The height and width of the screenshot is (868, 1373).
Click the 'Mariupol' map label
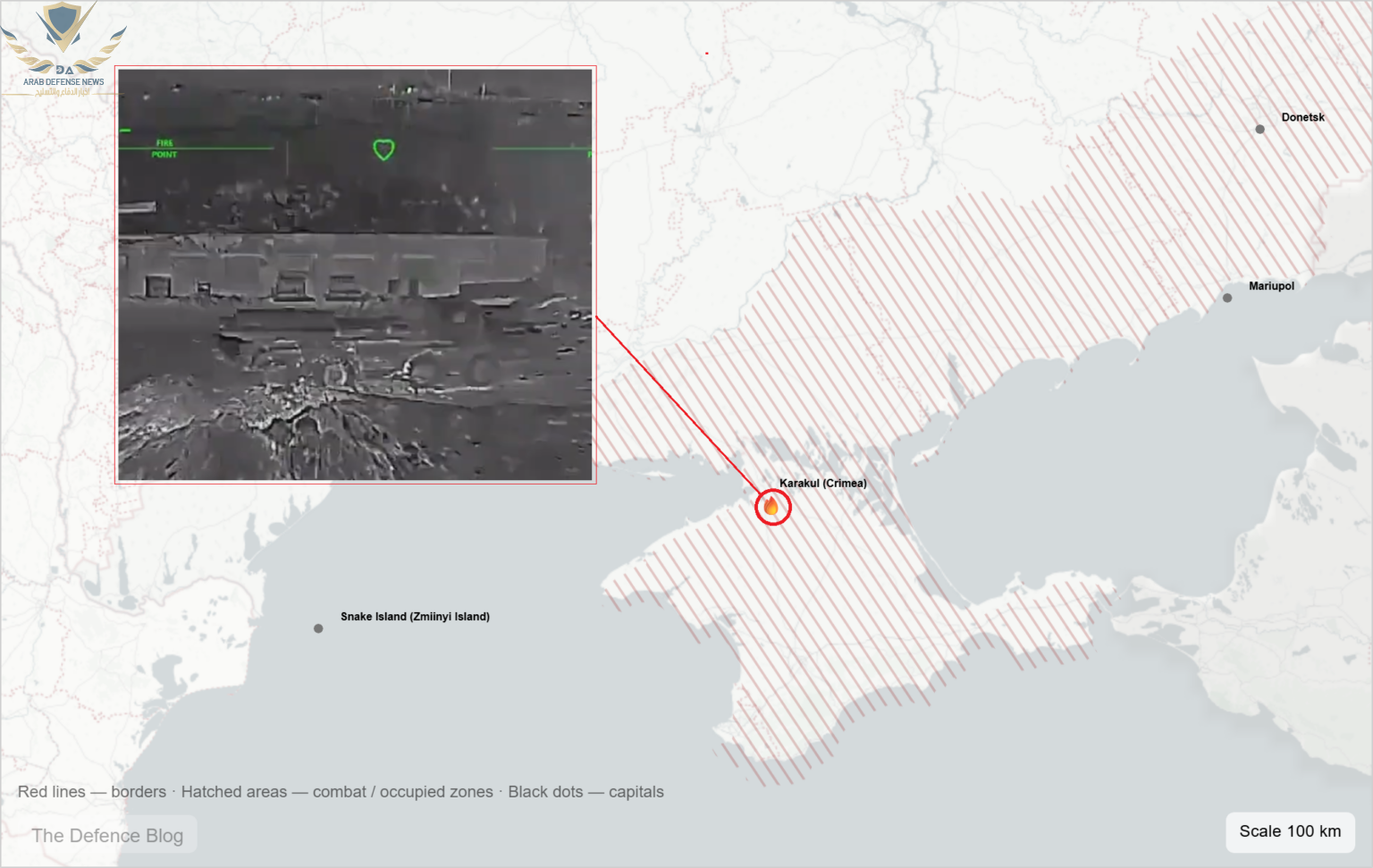(1271, 286)
